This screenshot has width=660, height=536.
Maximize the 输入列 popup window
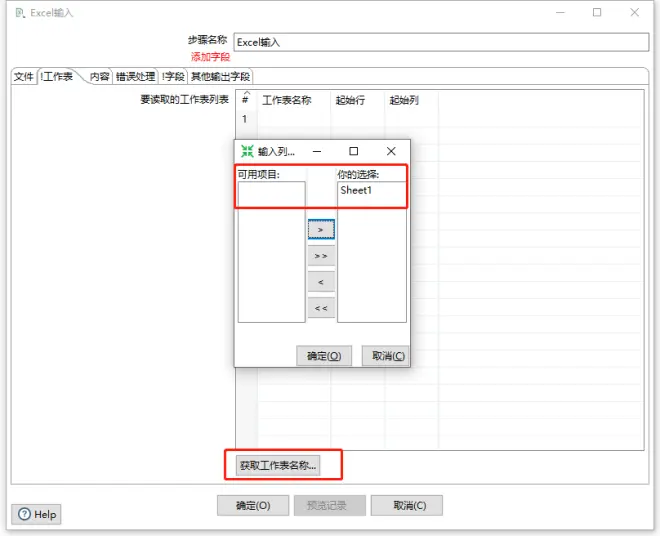(x=354, y=151)
